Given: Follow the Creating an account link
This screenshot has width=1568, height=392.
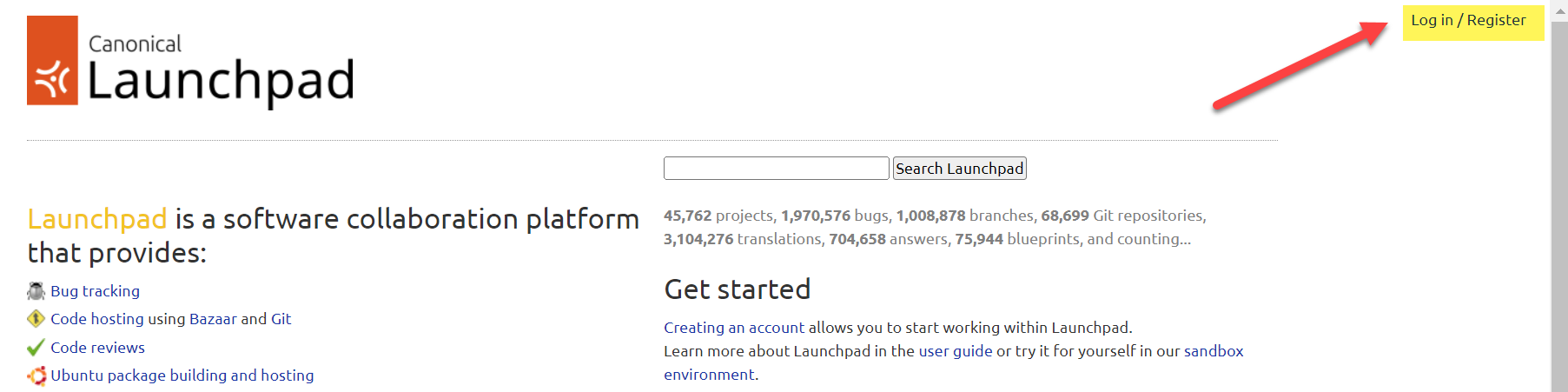Looking at the screenshot, I should pos(734,328).
